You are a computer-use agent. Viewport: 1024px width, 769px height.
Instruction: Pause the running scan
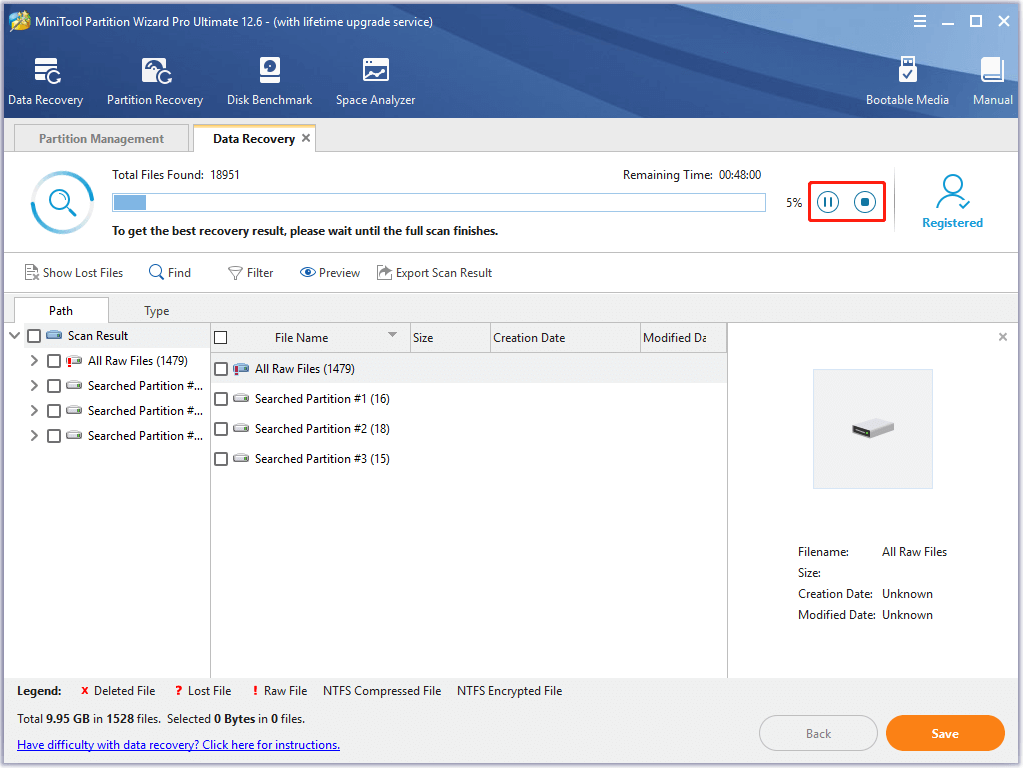(827, 202)
